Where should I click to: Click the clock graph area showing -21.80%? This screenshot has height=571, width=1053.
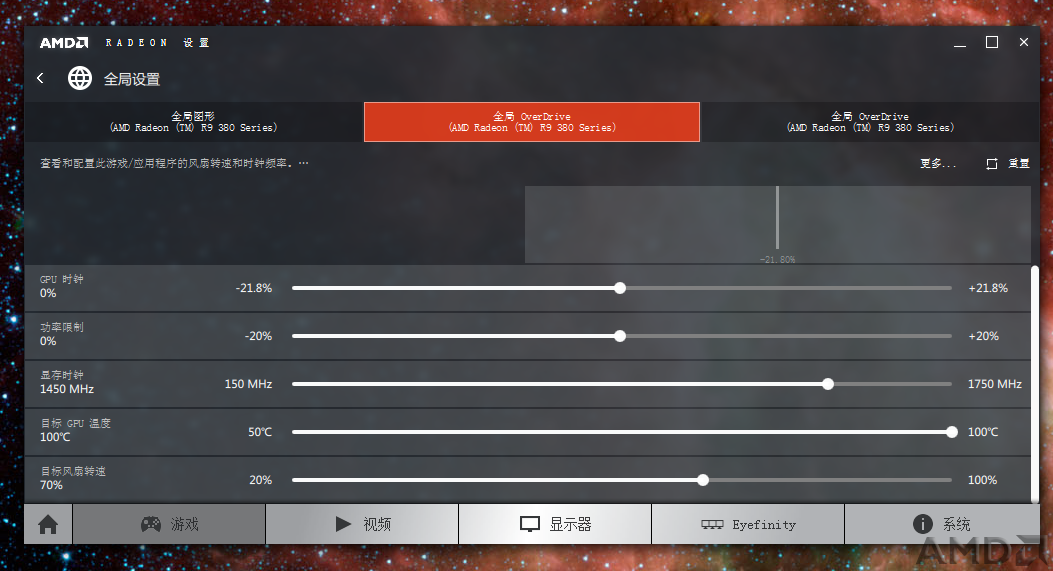(778, 224)
